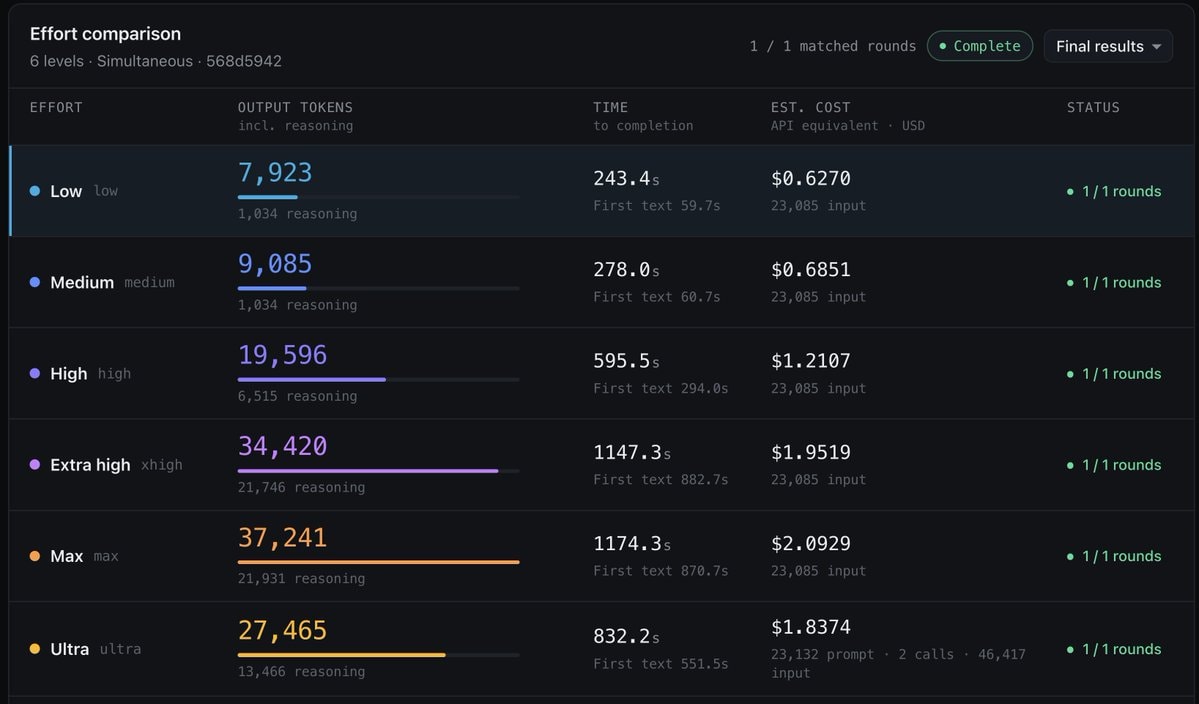Click the 34,420 output tokens value
Screen dimensions: 1199x704
pos(282,446)
